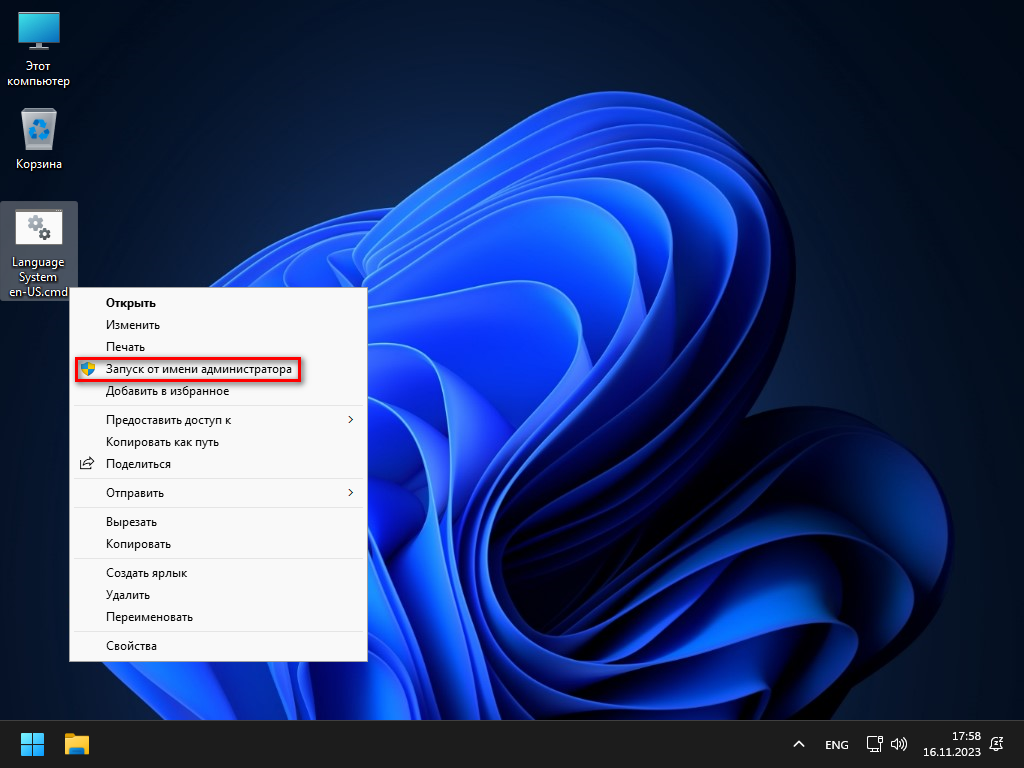Show hidden tray icons chevron

(x=799, y=744)
